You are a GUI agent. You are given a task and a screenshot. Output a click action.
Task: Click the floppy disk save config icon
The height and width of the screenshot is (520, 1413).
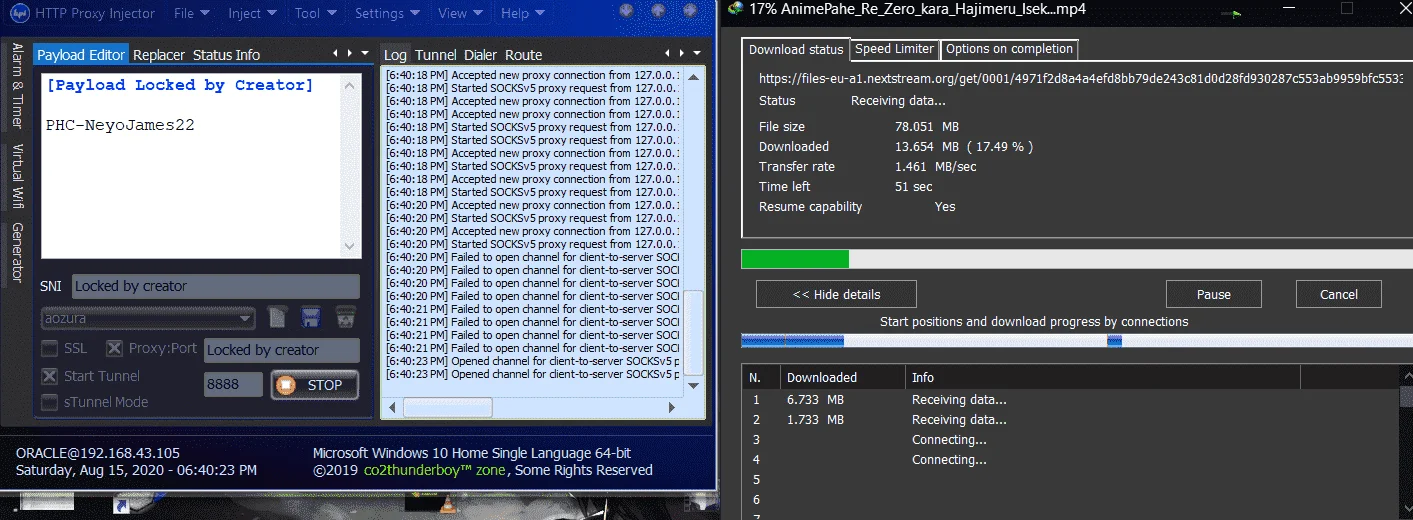(311, 318)
